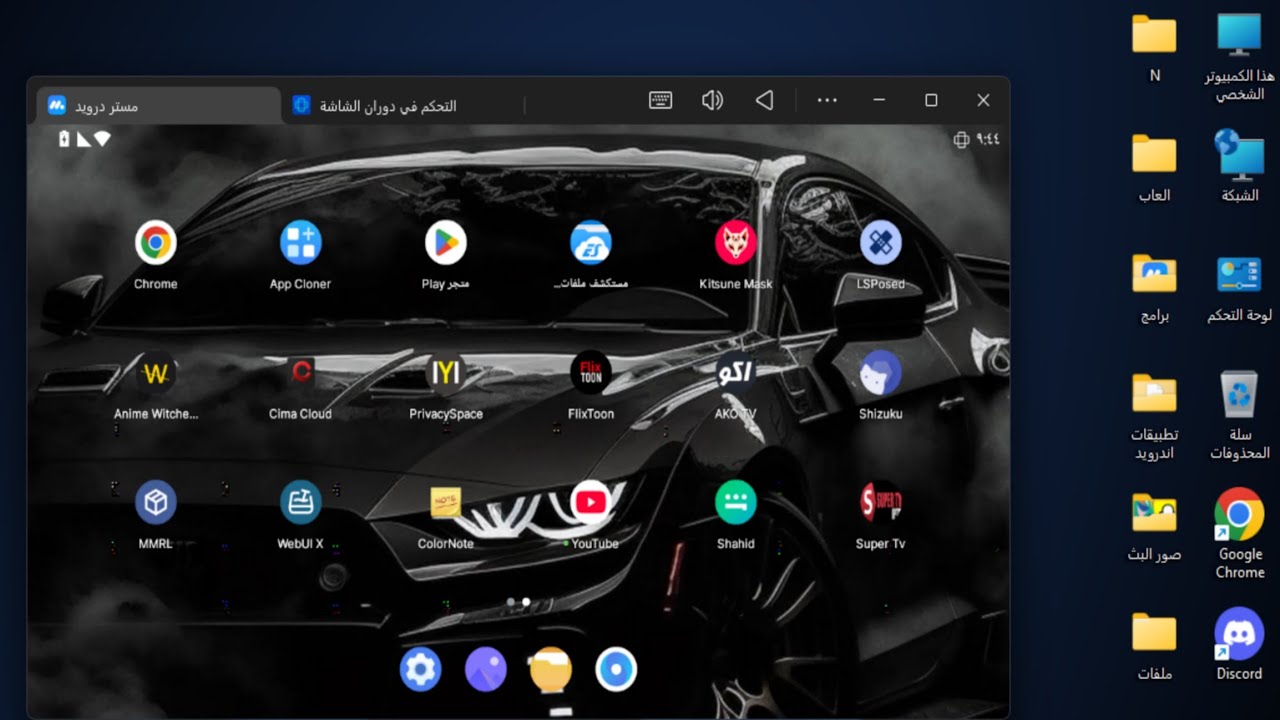Screen dimensions: 1280x720
Task: Select the Google Chrome desktop shortcut
Action: coord(1240,536)
